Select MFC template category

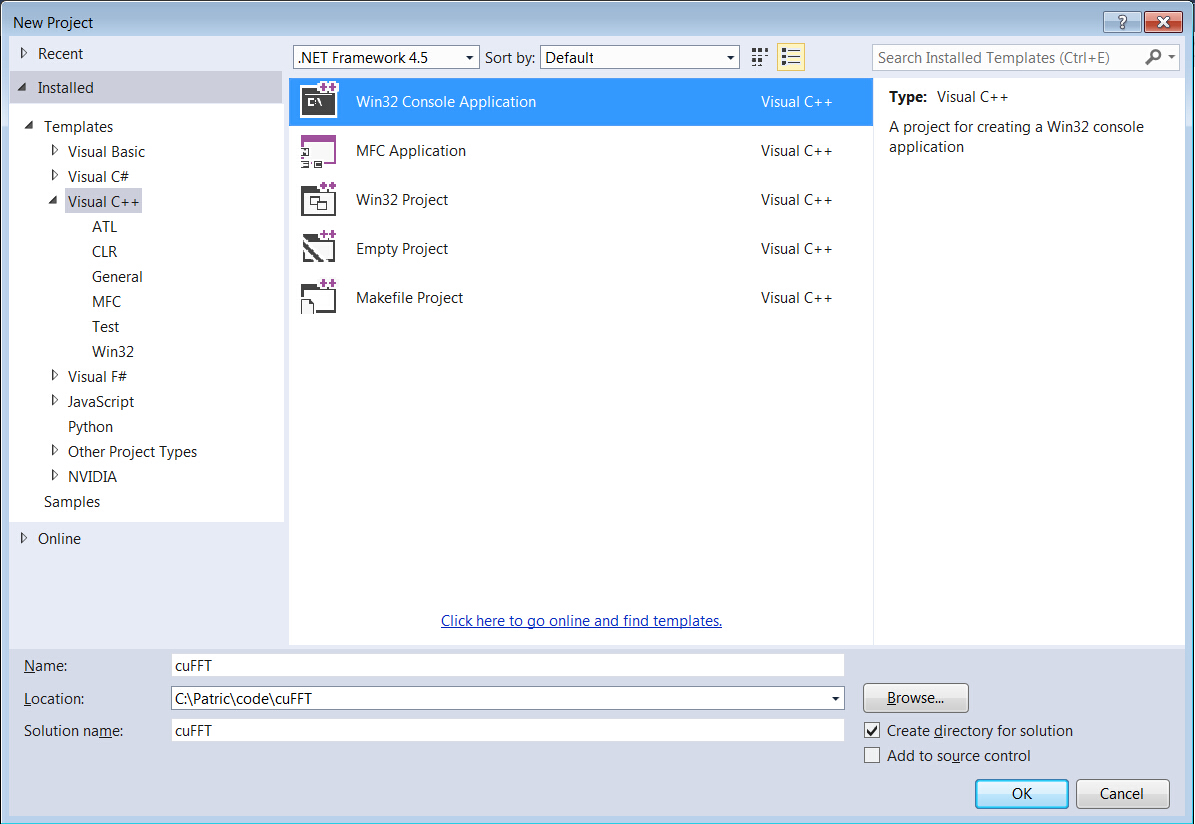click(107, 302)
